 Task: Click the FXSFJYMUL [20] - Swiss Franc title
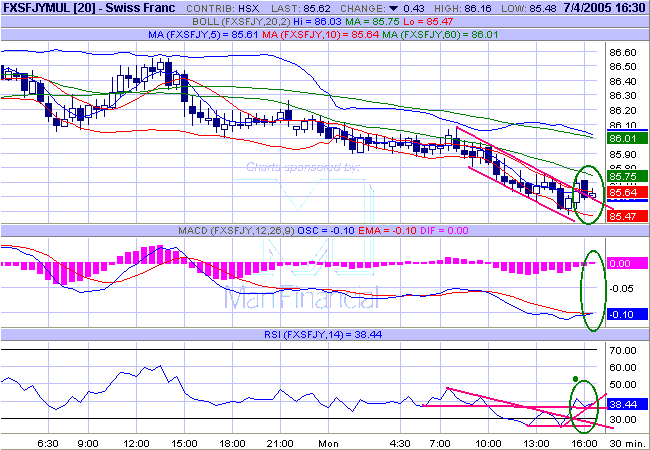[90, 8]
